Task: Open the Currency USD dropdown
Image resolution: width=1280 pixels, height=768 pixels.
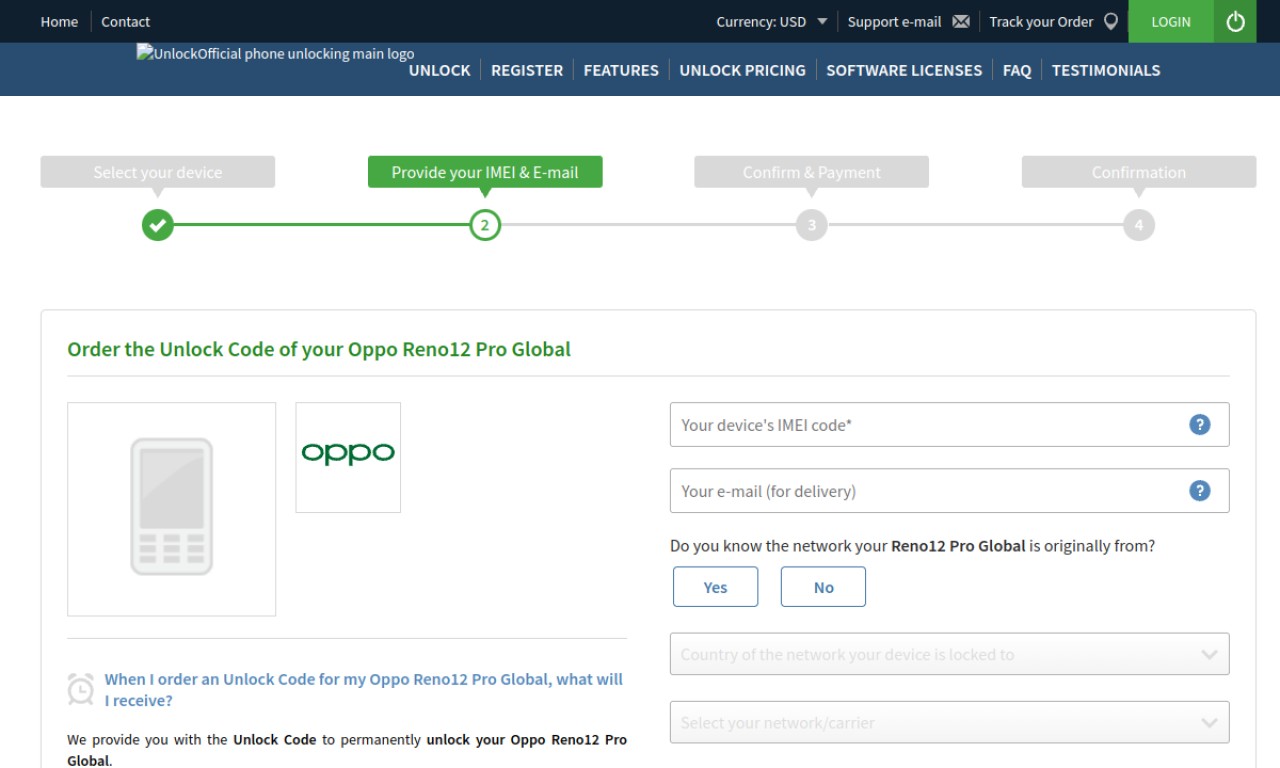Action: (x=772, y=22)
